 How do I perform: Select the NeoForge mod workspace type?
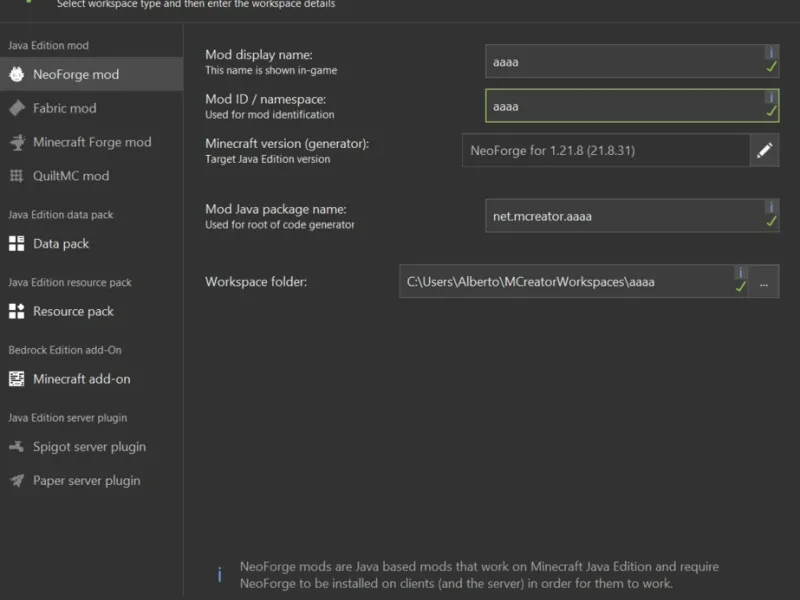[91, 74]
